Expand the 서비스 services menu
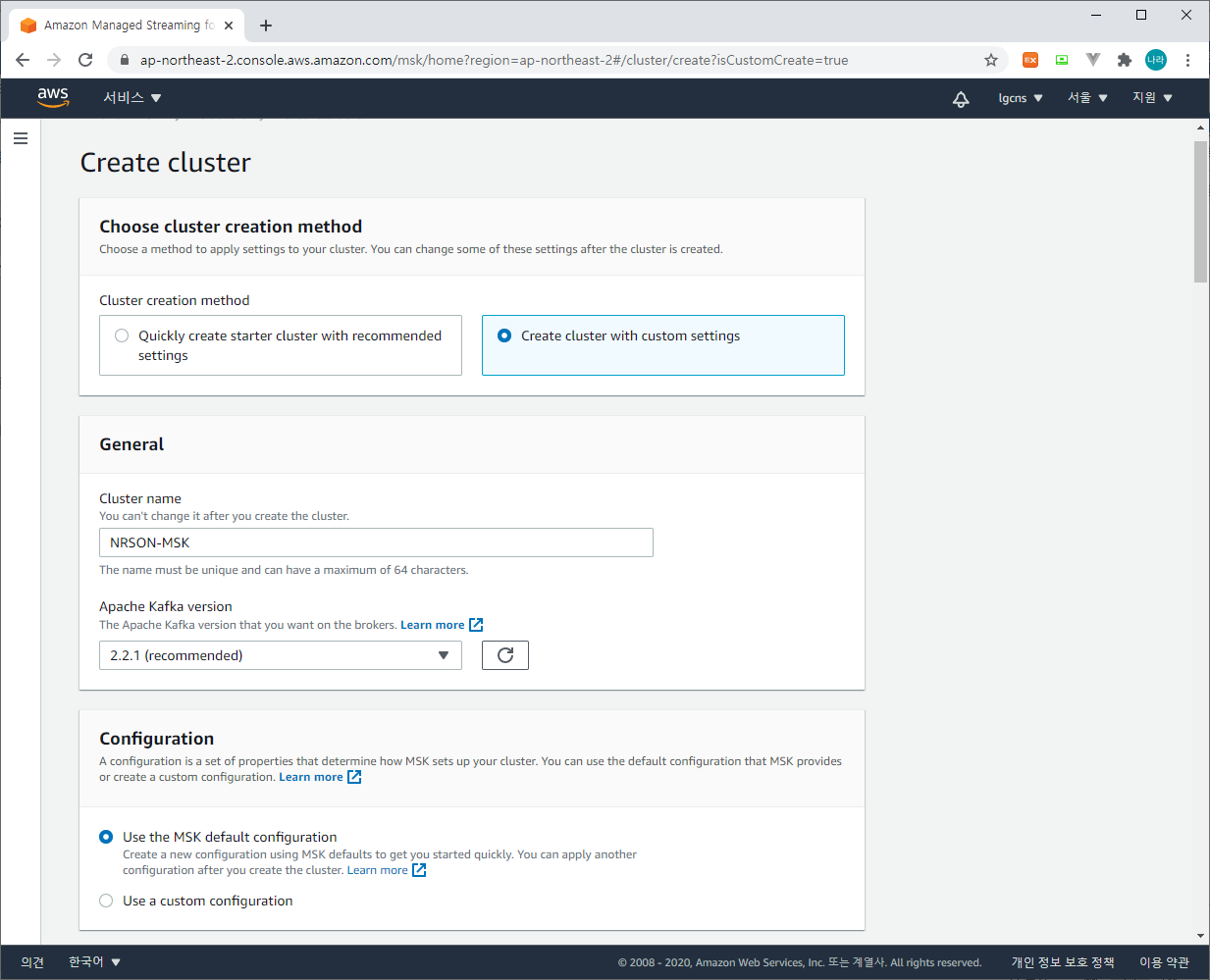1210x980 pixels. [132, 98]
